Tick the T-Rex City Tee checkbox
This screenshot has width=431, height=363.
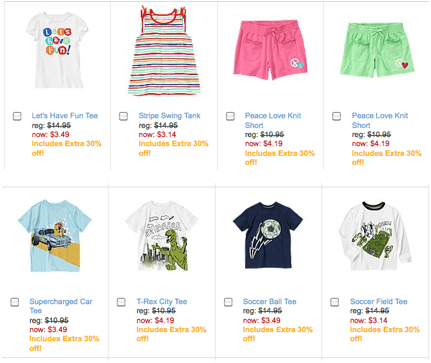[121, 302]
